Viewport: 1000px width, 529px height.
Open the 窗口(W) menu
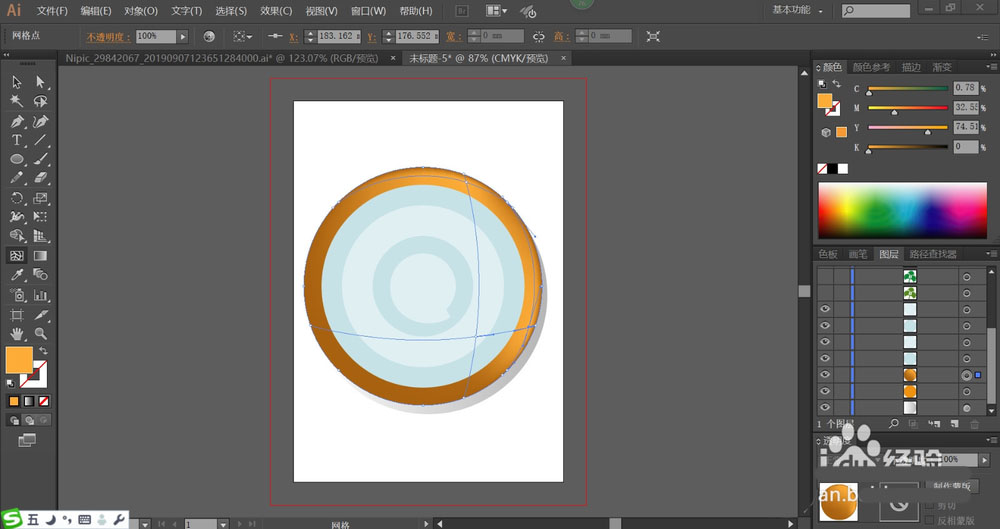pos(369,11)
